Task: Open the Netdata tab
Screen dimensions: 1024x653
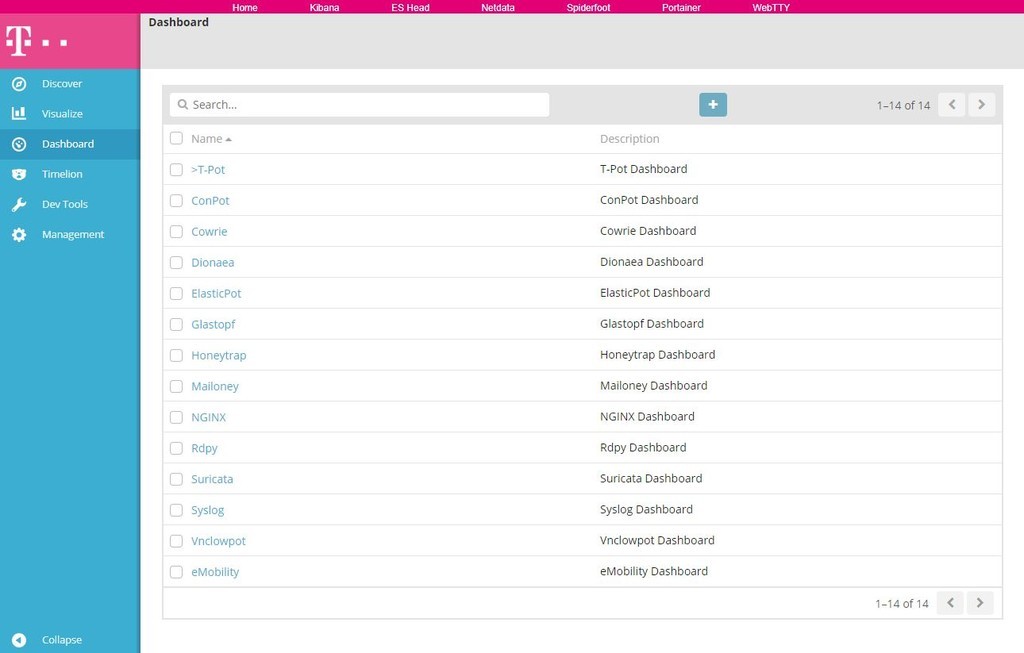Action: tap(498, 8)
